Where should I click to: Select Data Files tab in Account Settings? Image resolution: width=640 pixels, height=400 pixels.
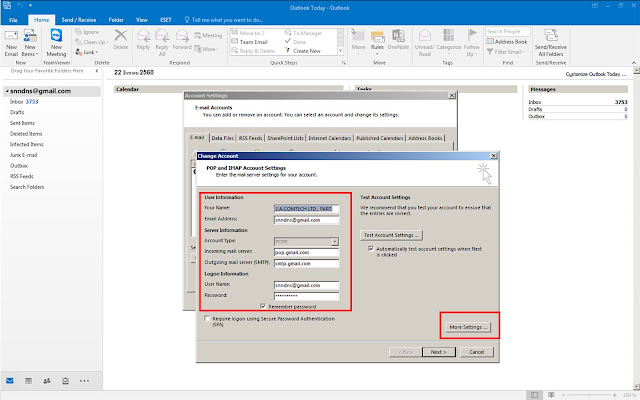222,138
